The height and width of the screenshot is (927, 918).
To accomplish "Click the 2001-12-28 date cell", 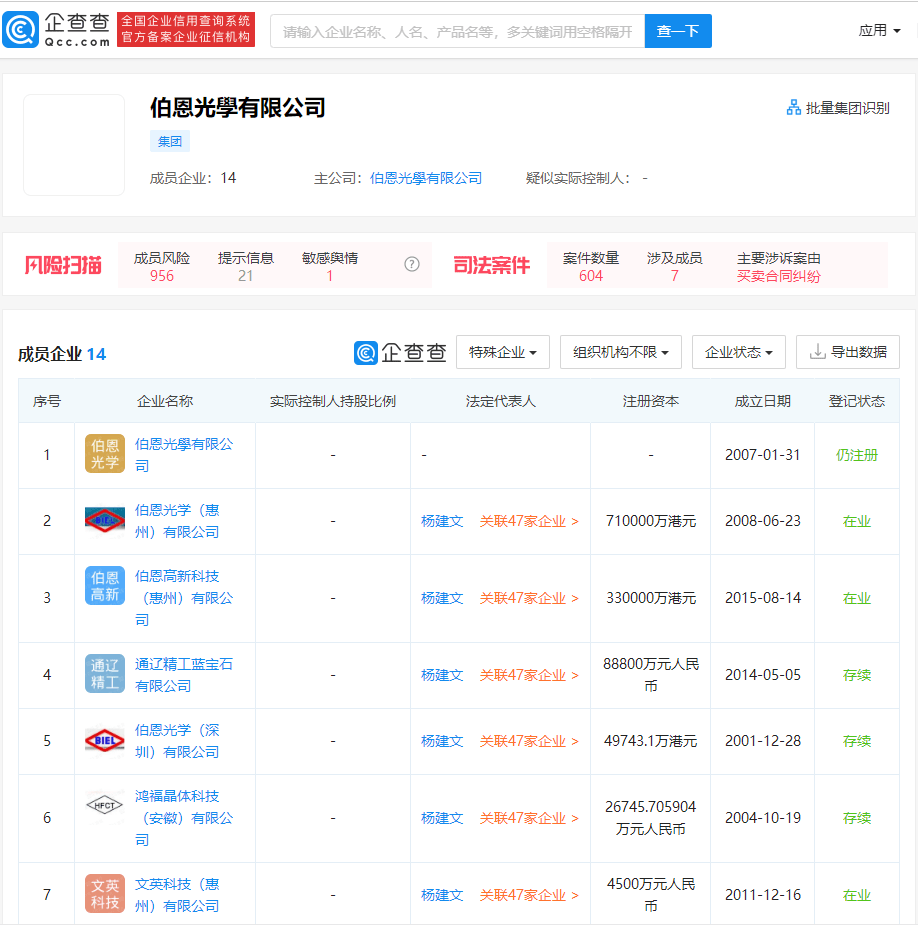I will point(763,741).
